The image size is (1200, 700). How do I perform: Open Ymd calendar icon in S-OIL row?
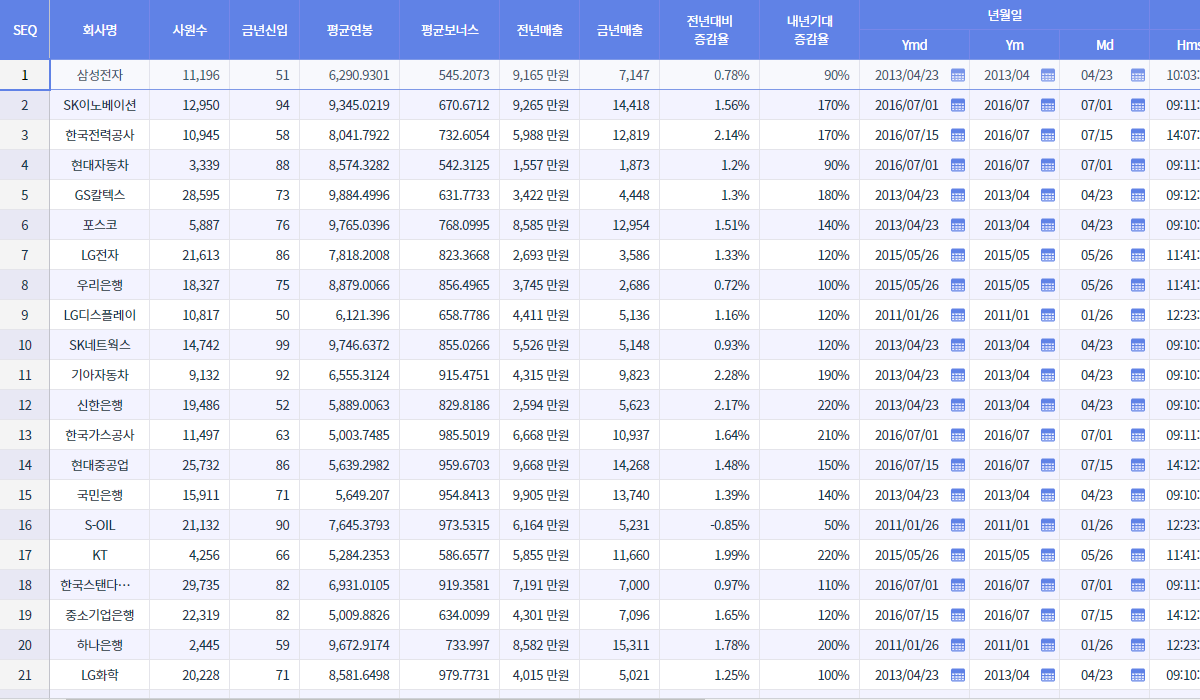[957, 525]
